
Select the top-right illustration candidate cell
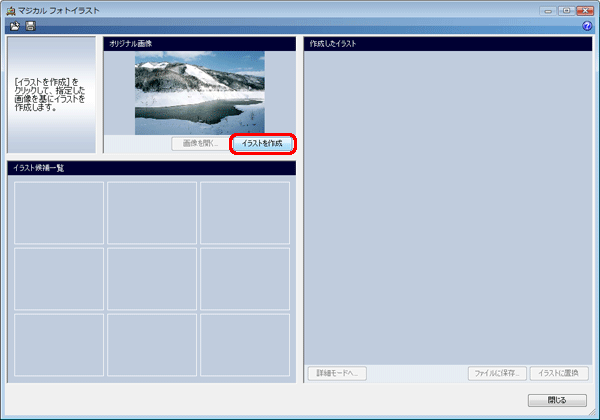click(x=245, y=212)
